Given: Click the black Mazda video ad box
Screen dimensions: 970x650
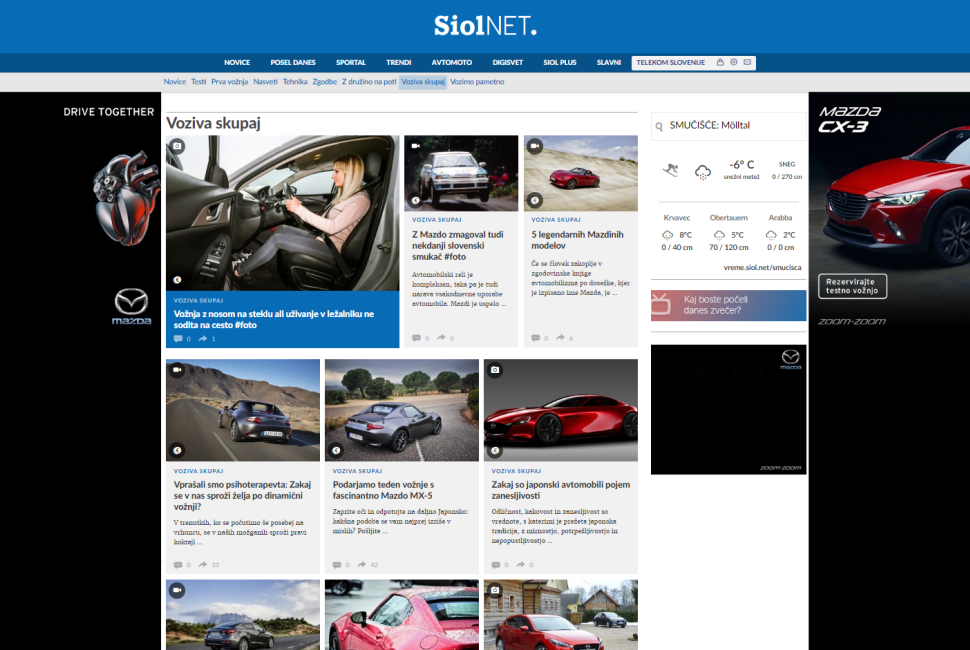Looking at the screenshot, I should [x=728, y=409].
